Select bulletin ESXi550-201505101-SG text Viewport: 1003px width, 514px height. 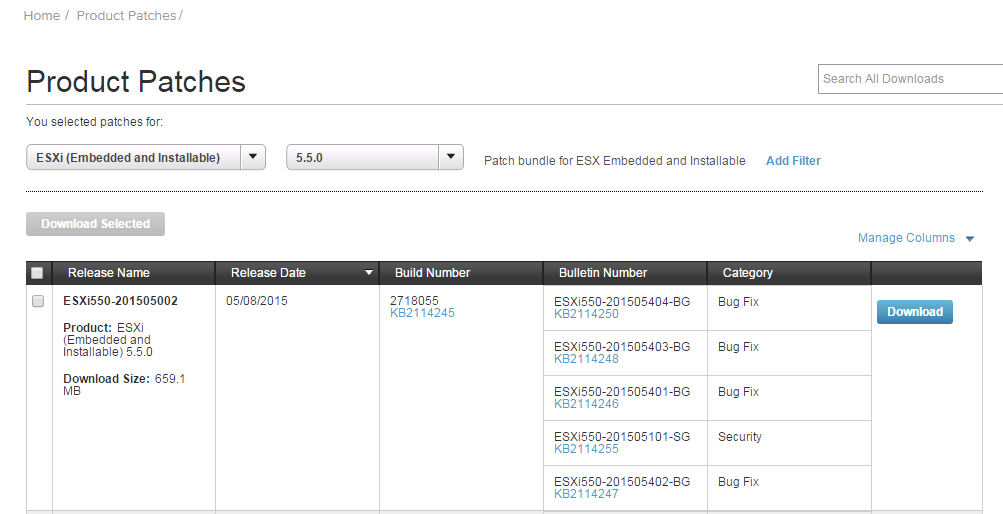[x=622, y=437]
